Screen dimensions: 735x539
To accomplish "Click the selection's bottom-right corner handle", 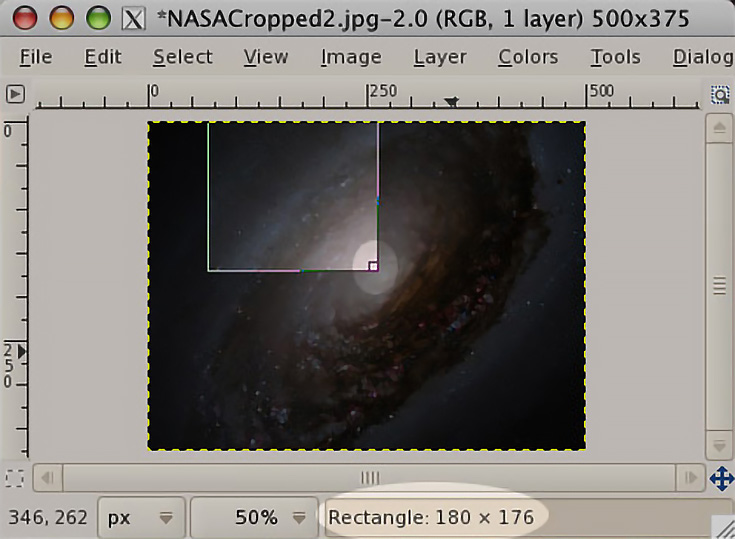I will (373, 266).
